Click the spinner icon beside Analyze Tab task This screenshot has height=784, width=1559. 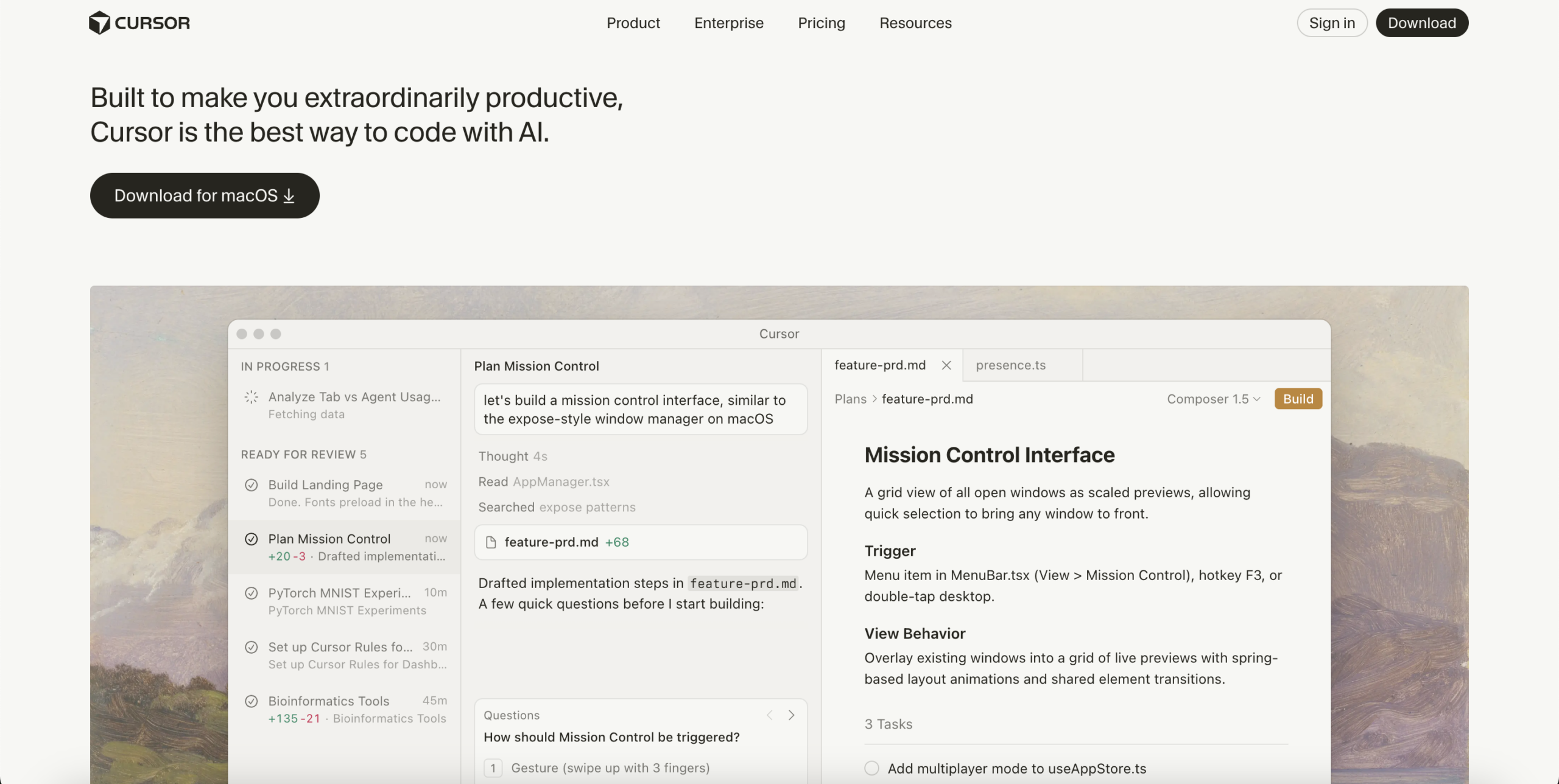251,397
